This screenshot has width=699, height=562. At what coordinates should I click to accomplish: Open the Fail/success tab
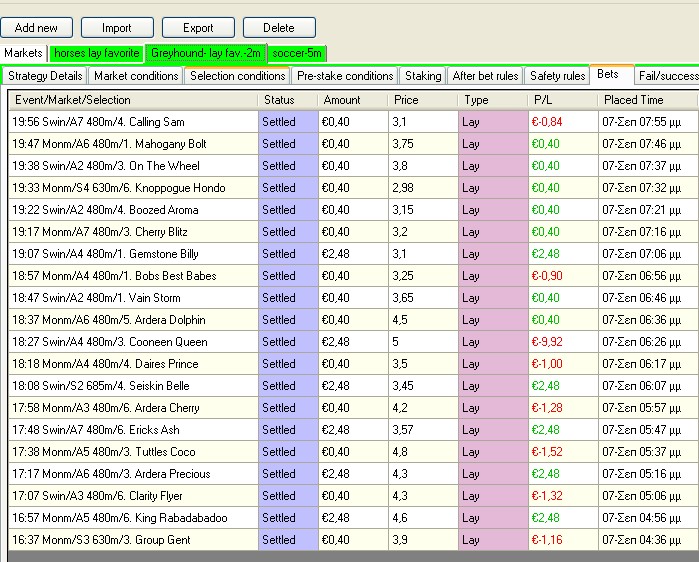tap(668, 76)
